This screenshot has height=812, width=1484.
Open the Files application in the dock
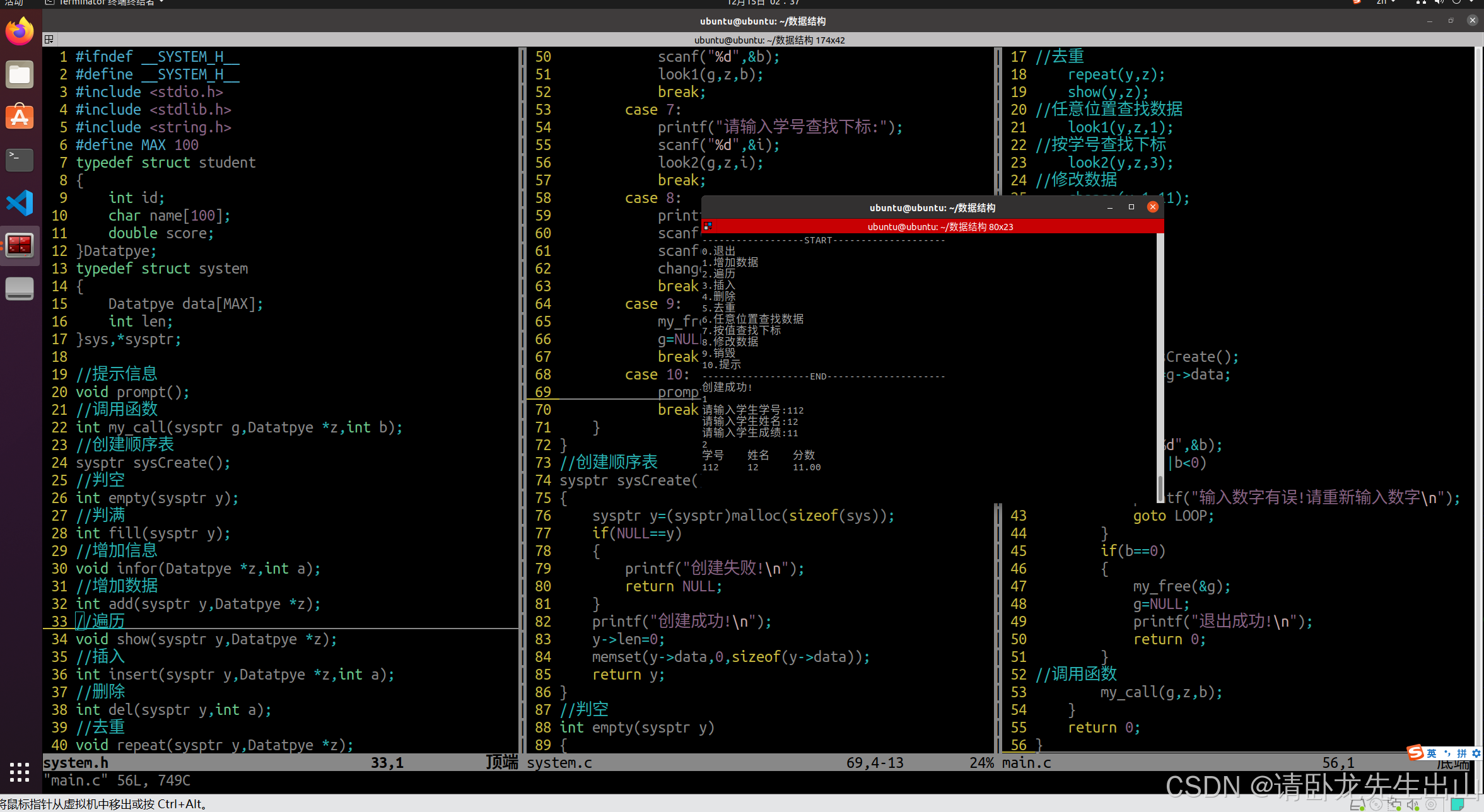[x=19, y=74]
